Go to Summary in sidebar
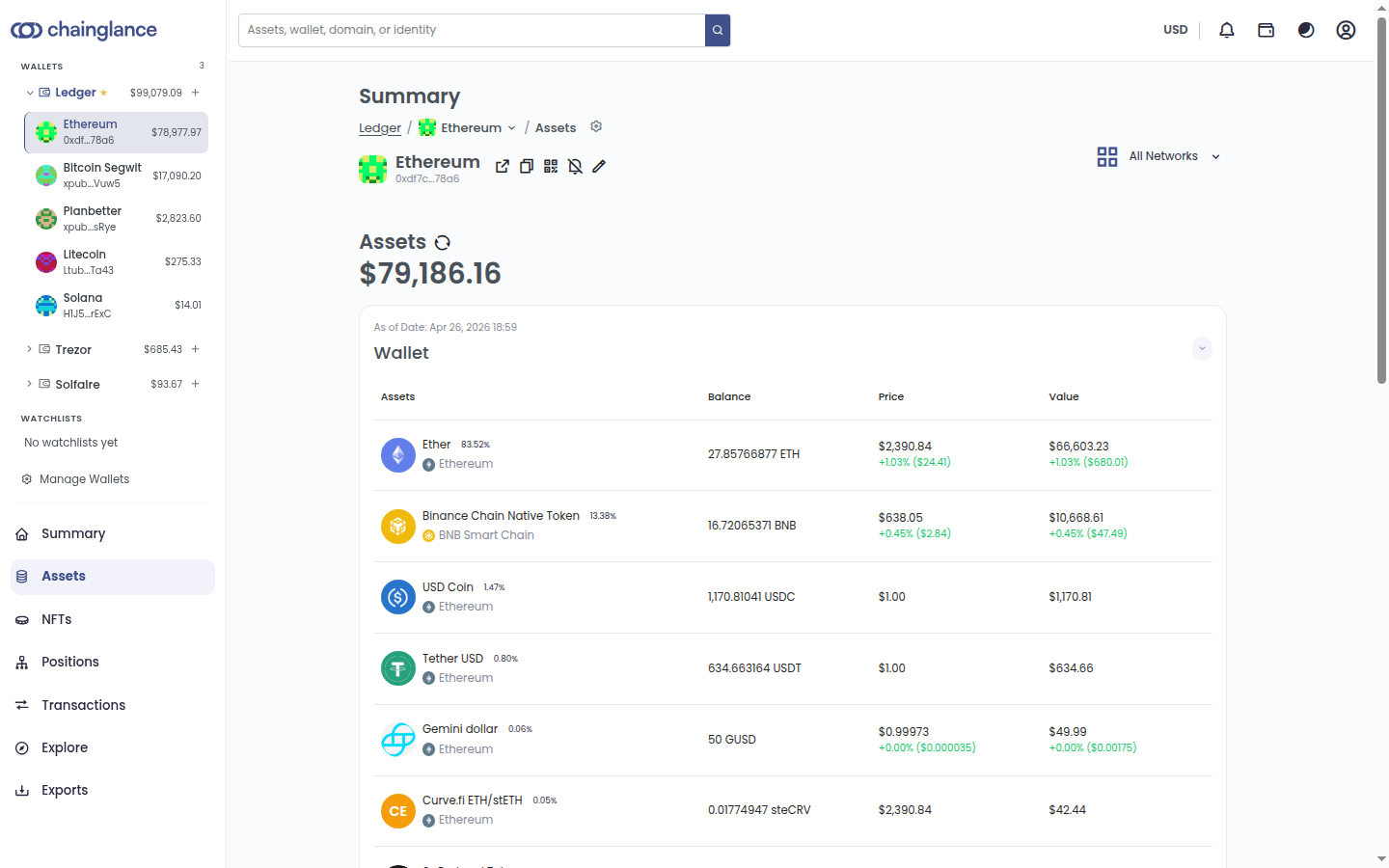The width and height of the screenshot is (1389, 868). [113, 533]
